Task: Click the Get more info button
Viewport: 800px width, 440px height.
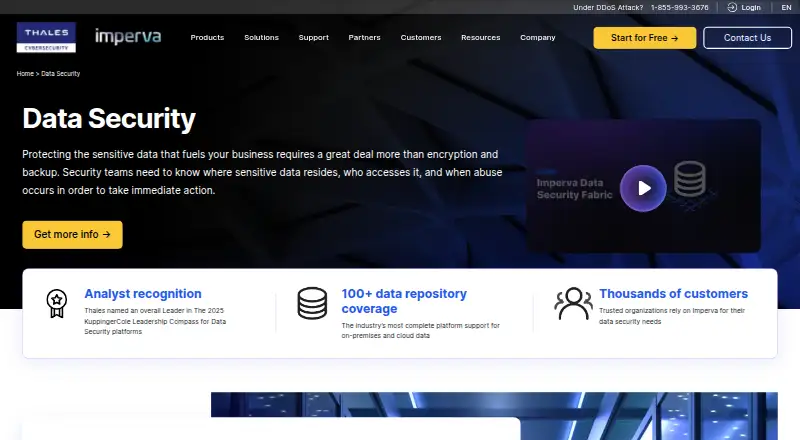Action: pyautogui.click(x=72, y=235)
